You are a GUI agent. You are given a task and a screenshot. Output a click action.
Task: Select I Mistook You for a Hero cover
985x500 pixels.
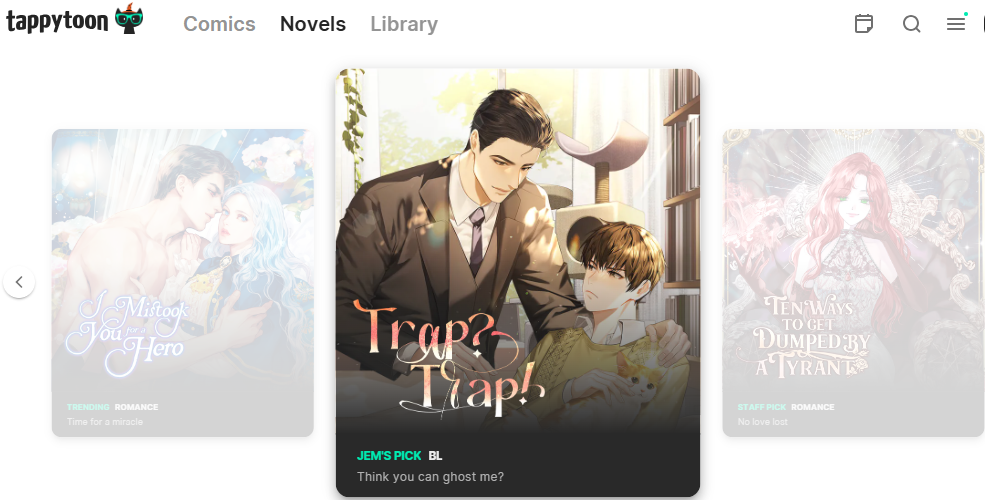(182, 261)
